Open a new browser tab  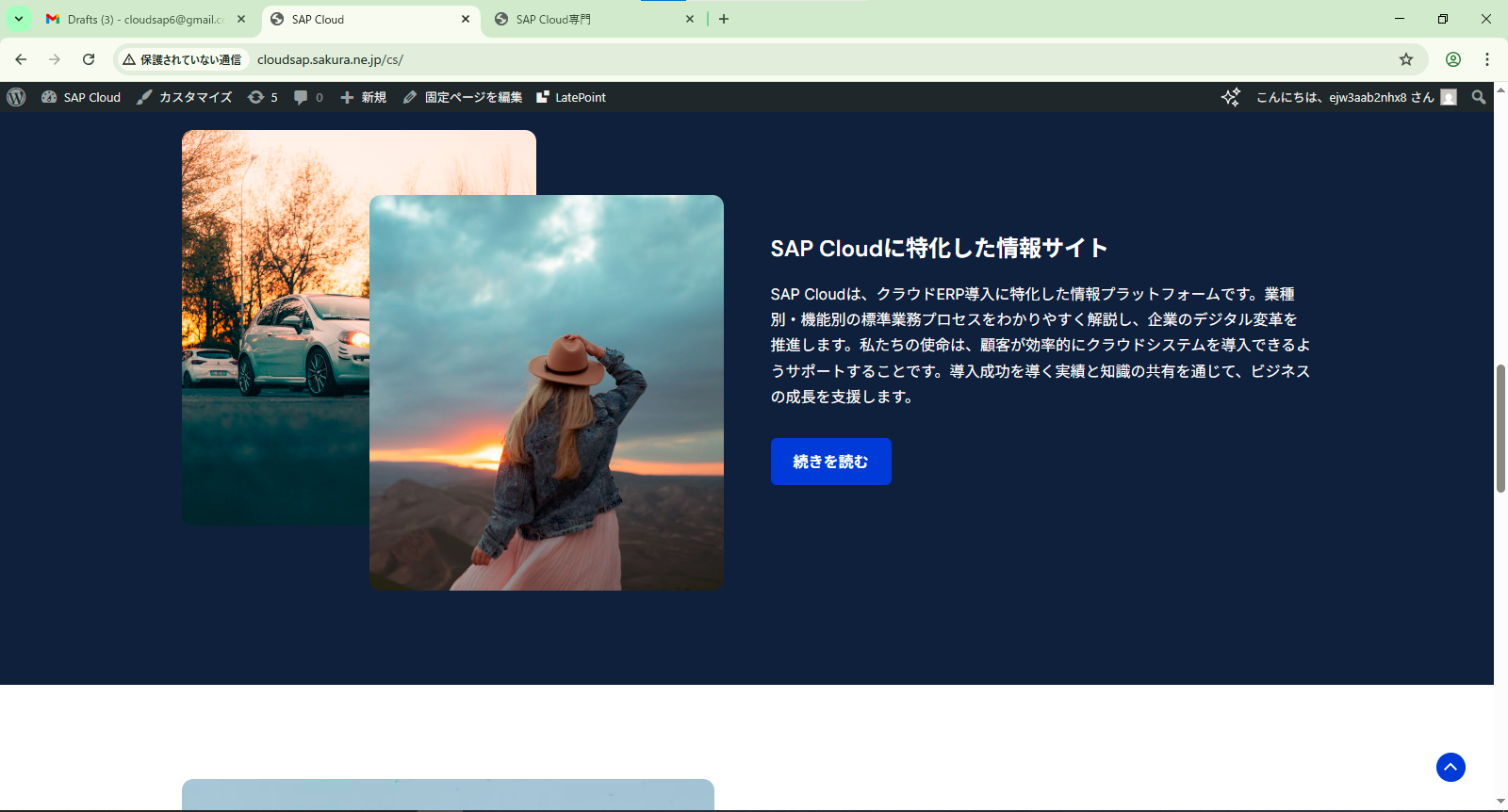click(x=724, y=19)
